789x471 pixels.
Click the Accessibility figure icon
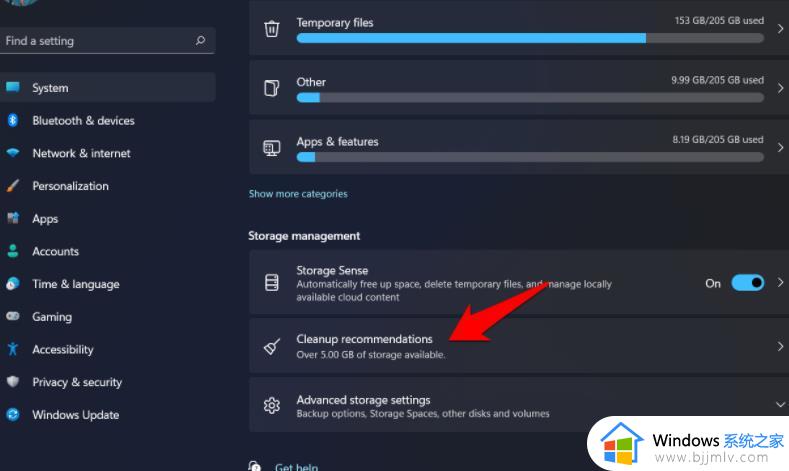[x=13, y=349]
